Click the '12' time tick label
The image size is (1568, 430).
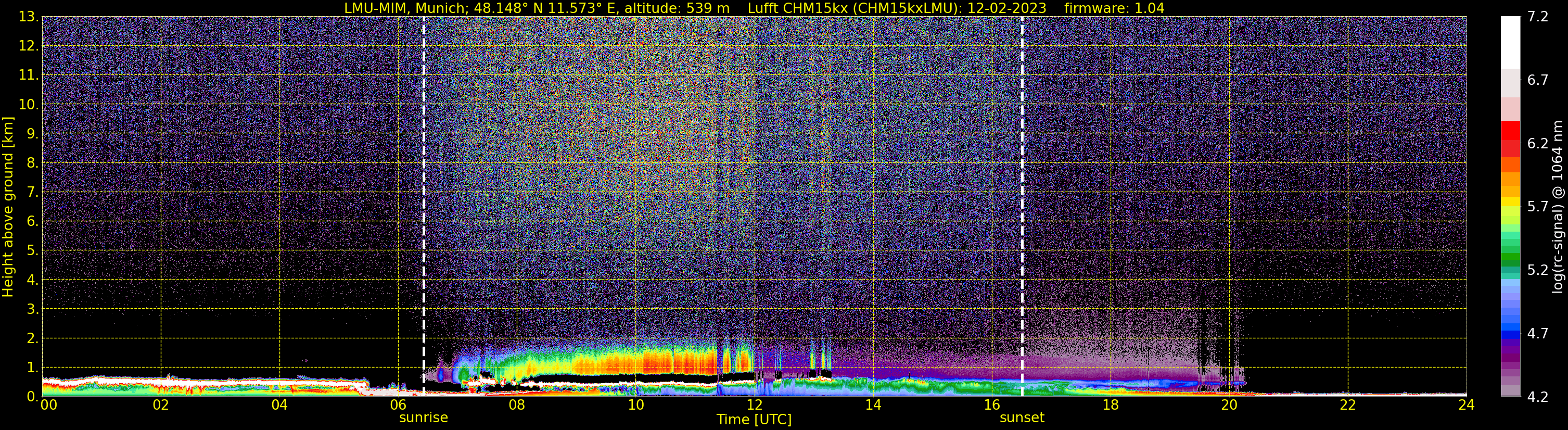point(754,405)
